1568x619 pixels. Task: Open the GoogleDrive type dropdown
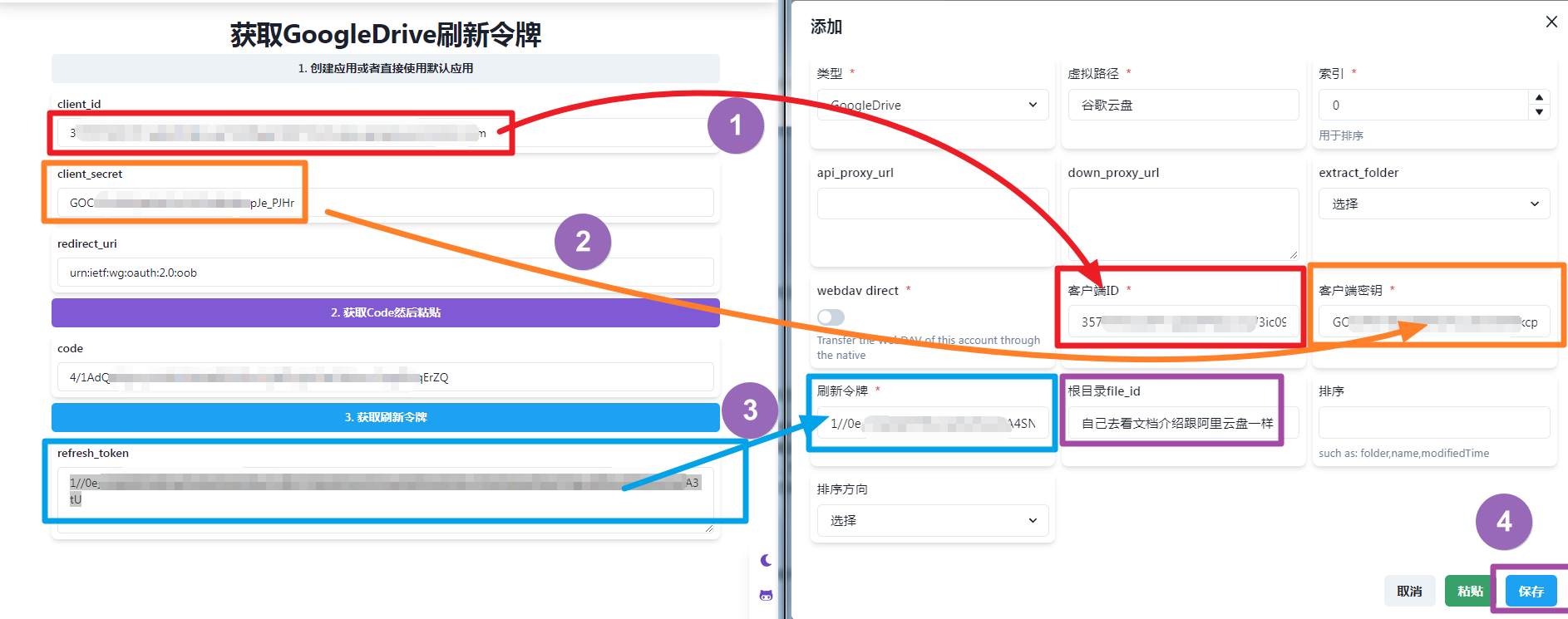coord(933,106)
